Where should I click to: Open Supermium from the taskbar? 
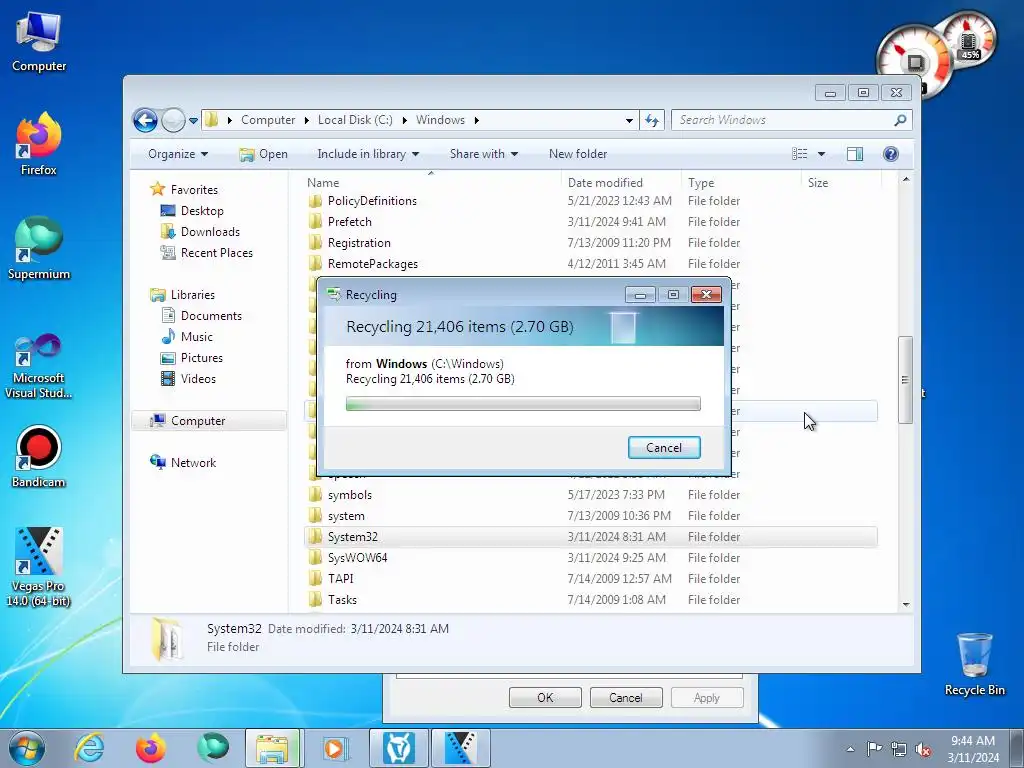[213, 748]
